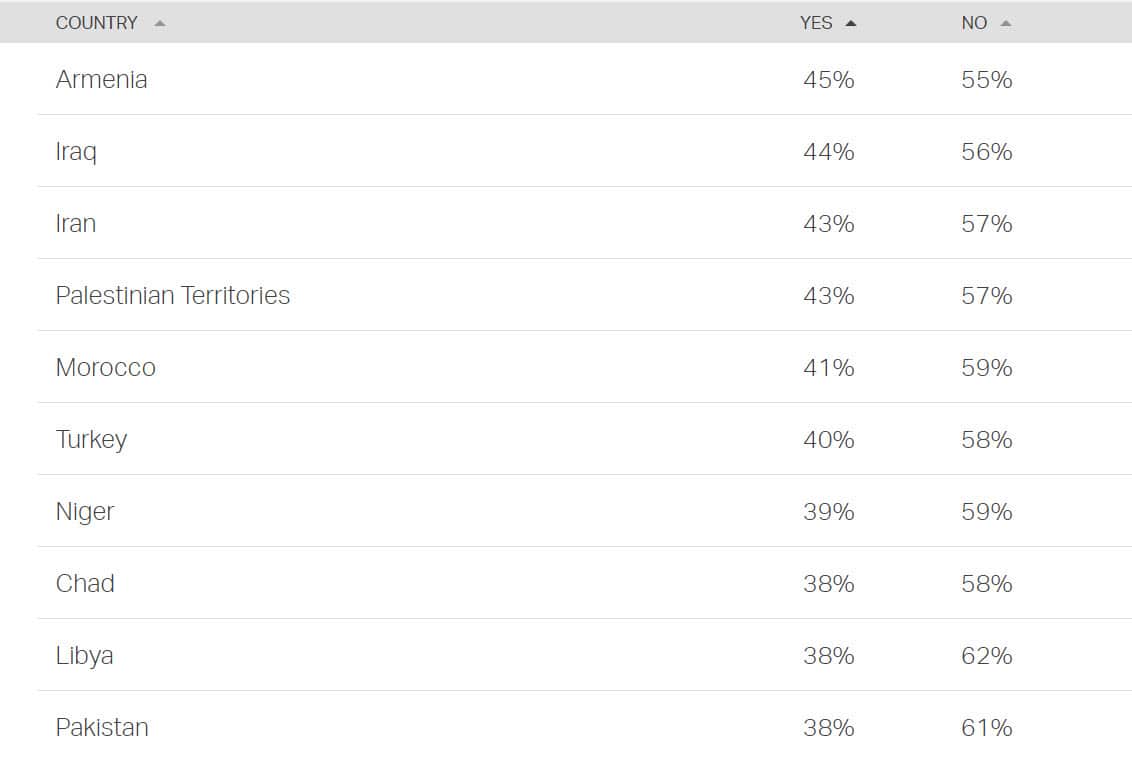Click the Iran country label
Image resolution: width=1132 pixels, height=759 pixels.
(x=75, y=223)
